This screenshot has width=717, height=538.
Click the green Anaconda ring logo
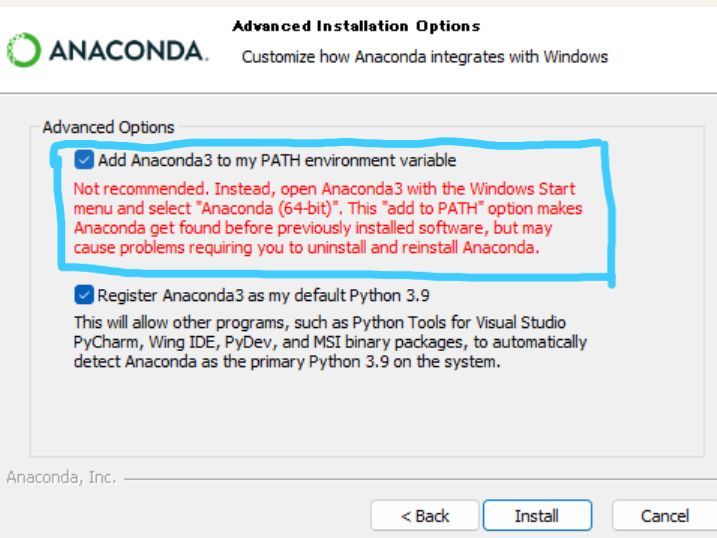click(x=24, y=50)
